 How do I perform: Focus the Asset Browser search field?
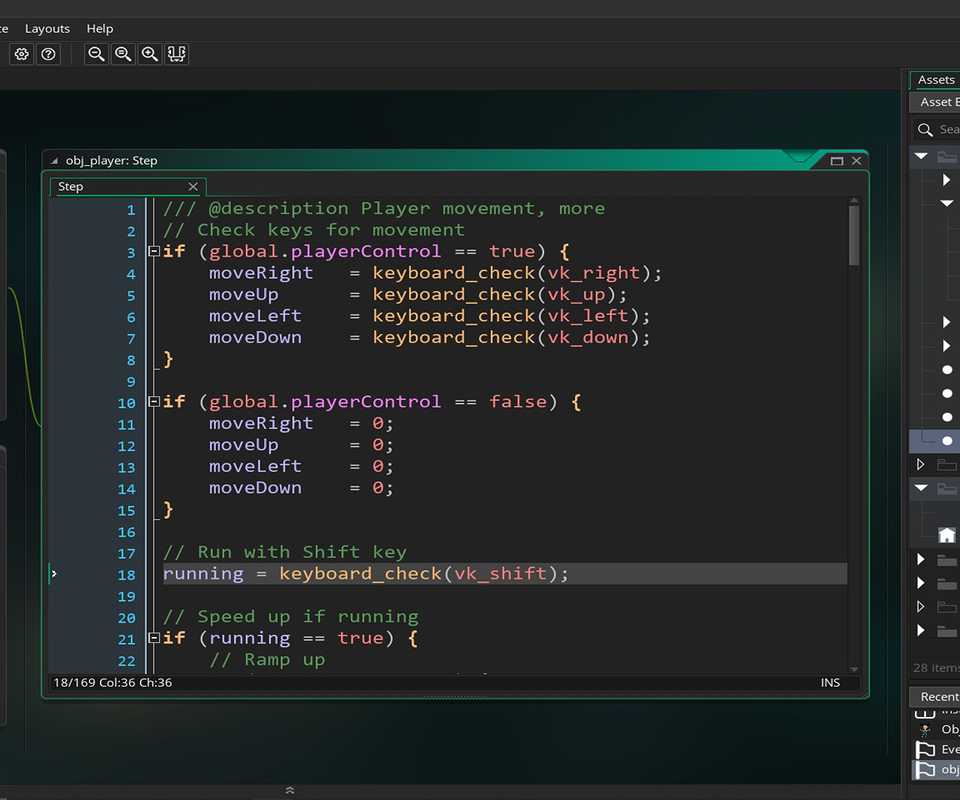pyautogui.click(x=948, y=130)
